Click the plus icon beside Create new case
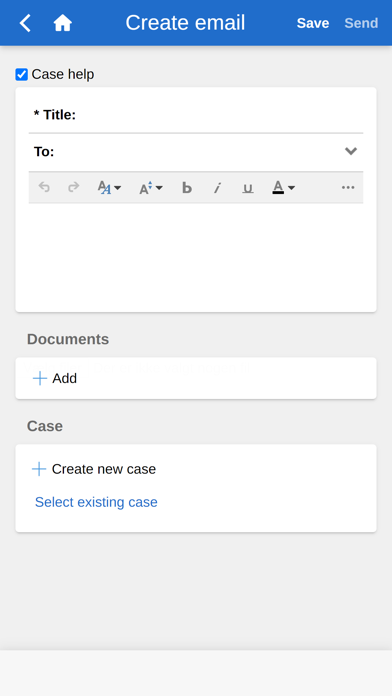This screenshot has height=696, width=392. [39, 469]
